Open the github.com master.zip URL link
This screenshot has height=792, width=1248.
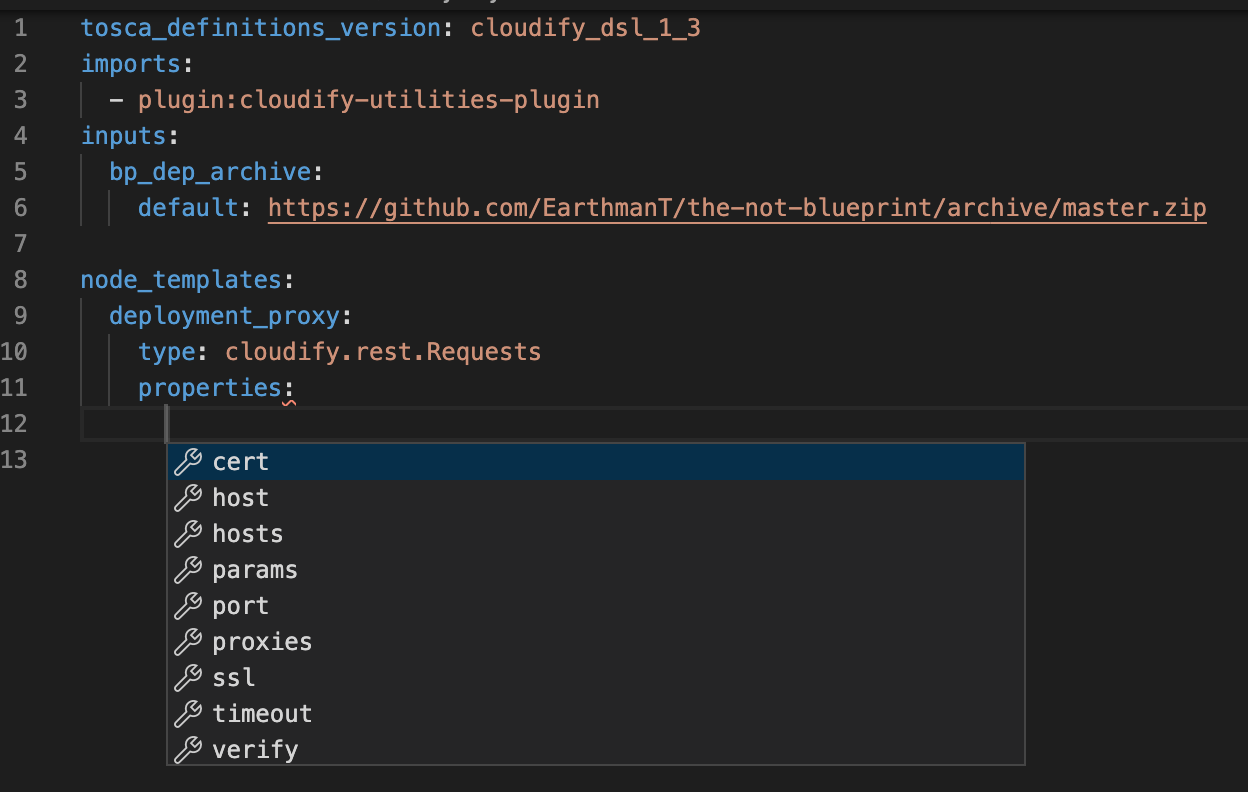click(x=737, y=208)
